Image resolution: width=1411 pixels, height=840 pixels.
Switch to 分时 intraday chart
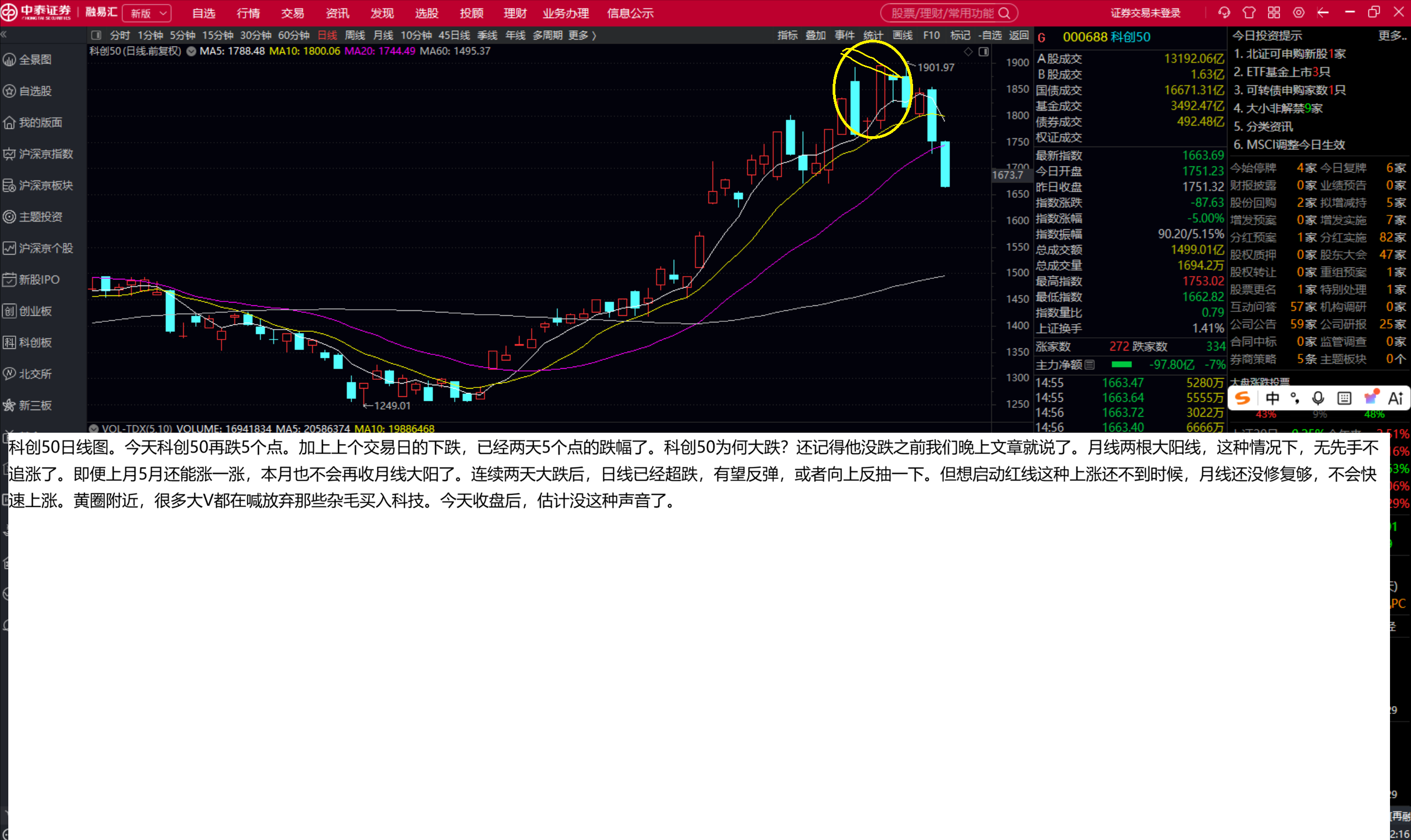pyautogui.click(x=120, y=35)
